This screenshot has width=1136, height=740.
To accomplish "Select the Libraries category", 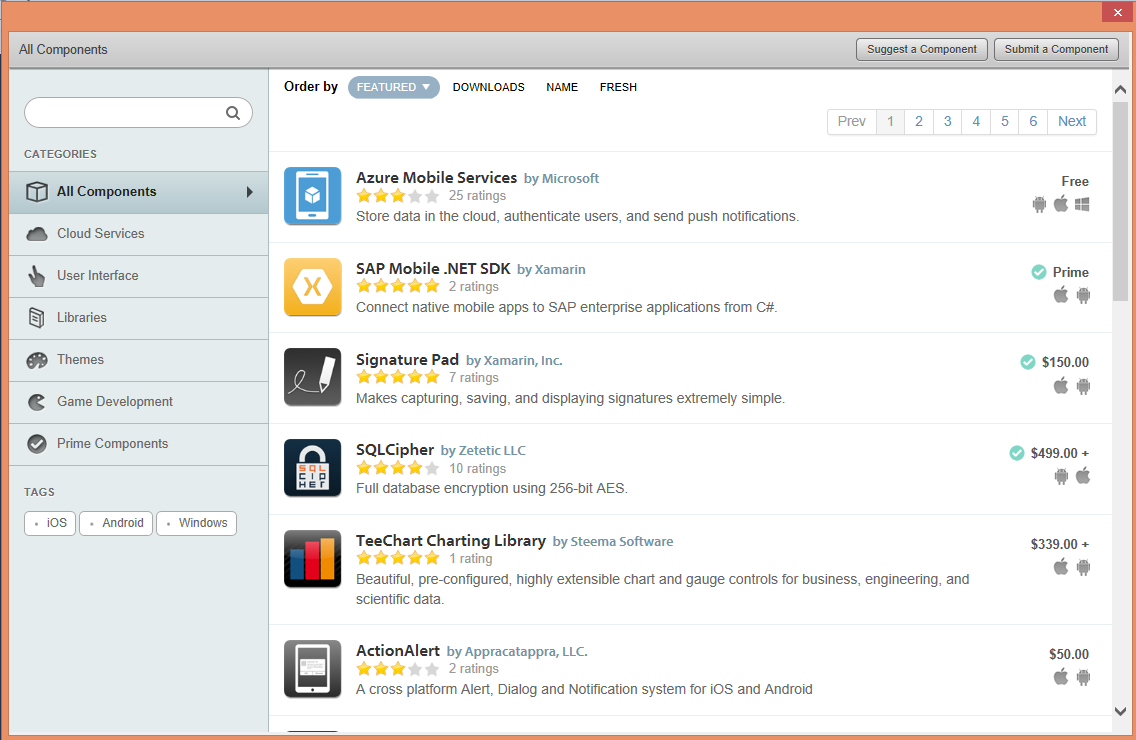I will (x=139, y=318).
